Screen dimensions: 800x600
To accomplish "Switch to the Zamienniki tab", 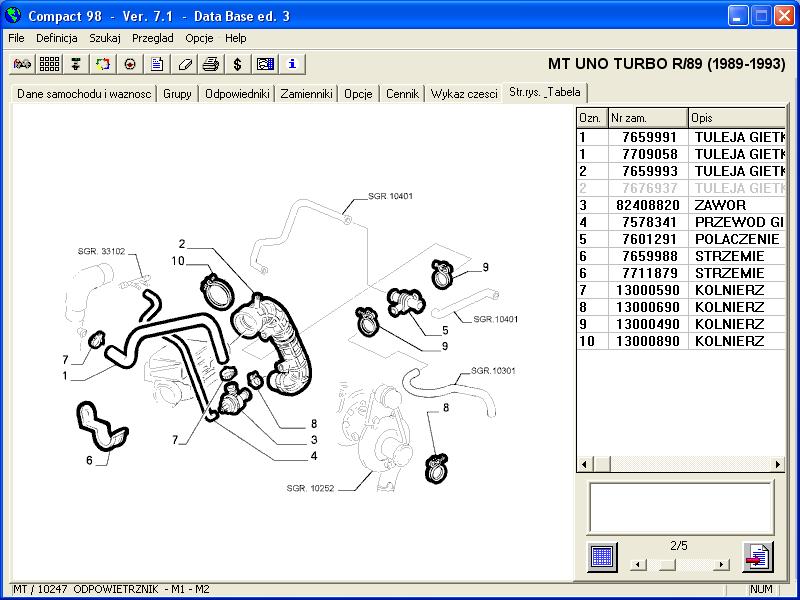I will (x=306, y=94).
